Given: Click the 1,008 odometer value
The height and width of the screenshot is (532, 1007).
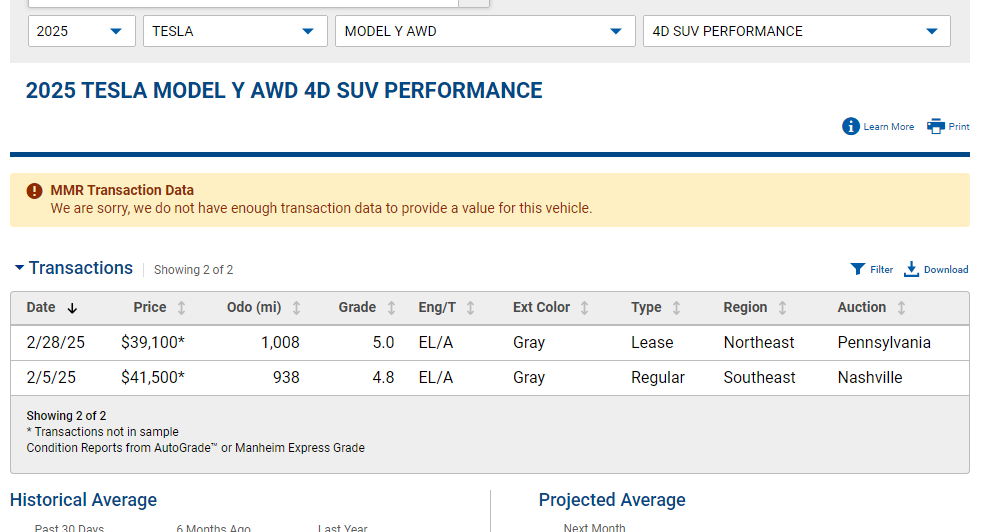Looking at the screenshot, I should pyautogui.click(x=280, y=342).
